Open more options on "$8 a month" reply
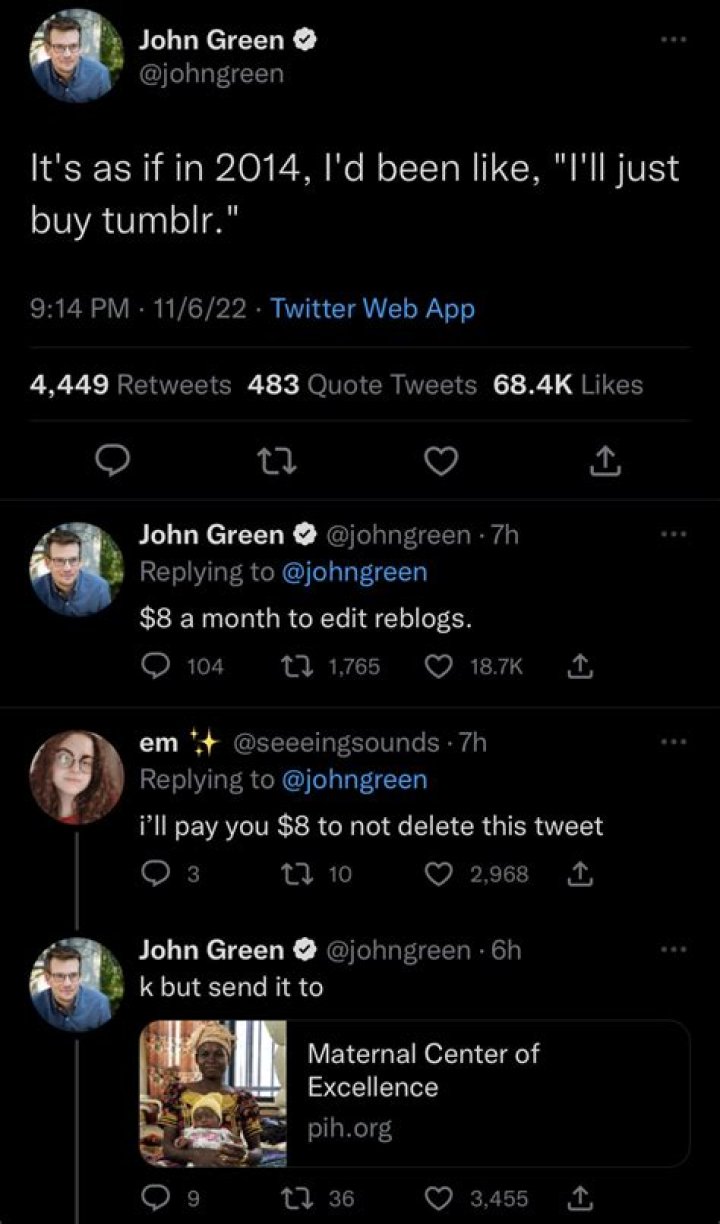The image size is (720, 1224). click(677, 535)
